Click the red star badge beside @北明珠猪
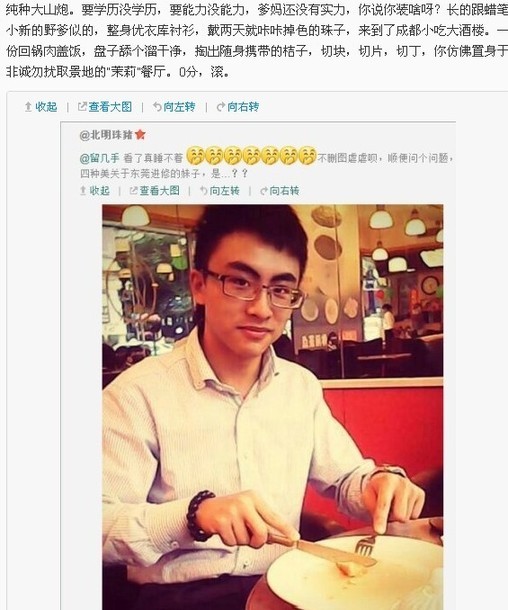508x610 pixels. [140, 135]
